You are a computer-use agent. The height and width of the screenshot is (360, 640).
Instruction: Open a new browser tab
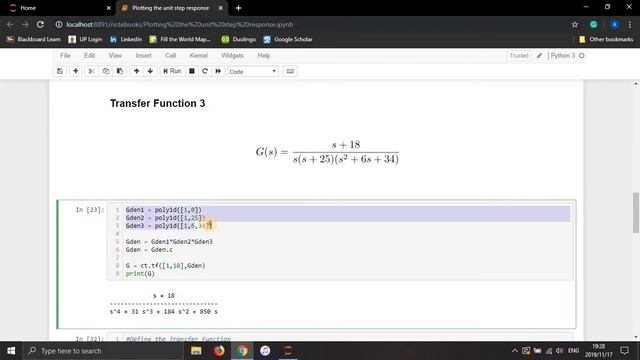coord(238,8)
